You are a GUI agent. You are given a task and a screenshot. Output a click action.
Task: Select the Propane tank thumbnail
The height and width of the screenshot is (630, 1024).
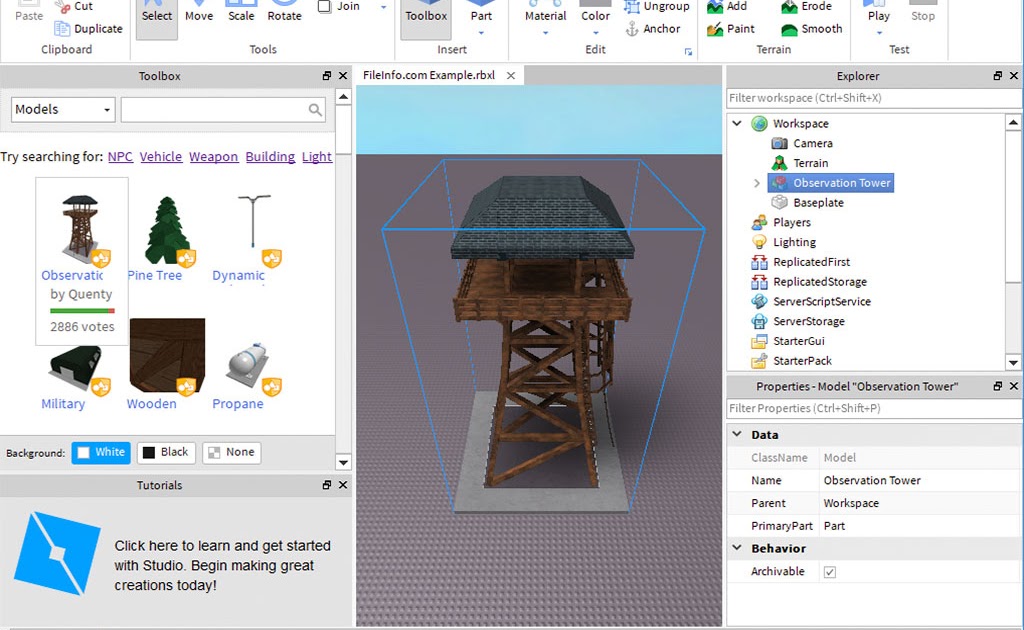(x=248, y=366)
